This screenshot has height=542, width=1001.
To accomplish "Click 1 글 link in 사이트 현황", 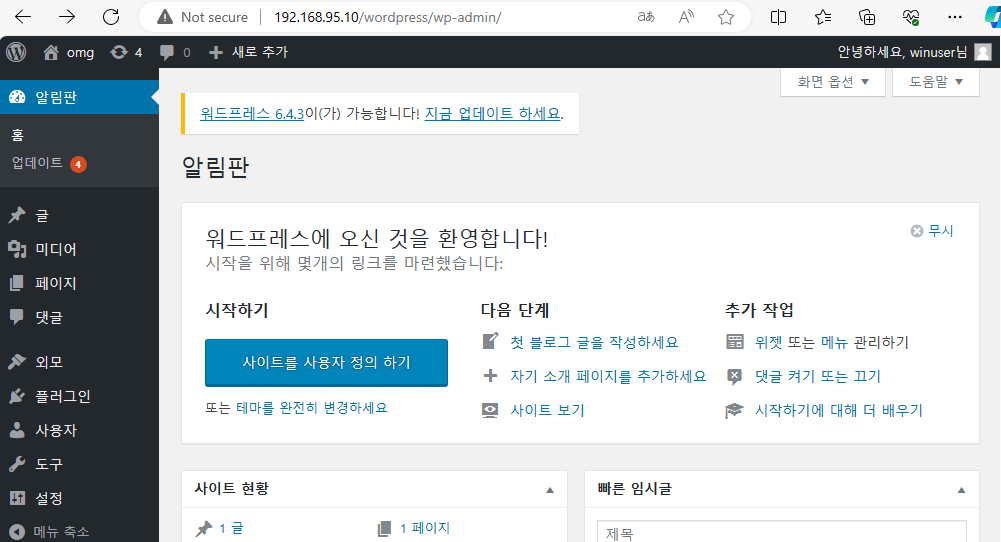I will 231,528.
